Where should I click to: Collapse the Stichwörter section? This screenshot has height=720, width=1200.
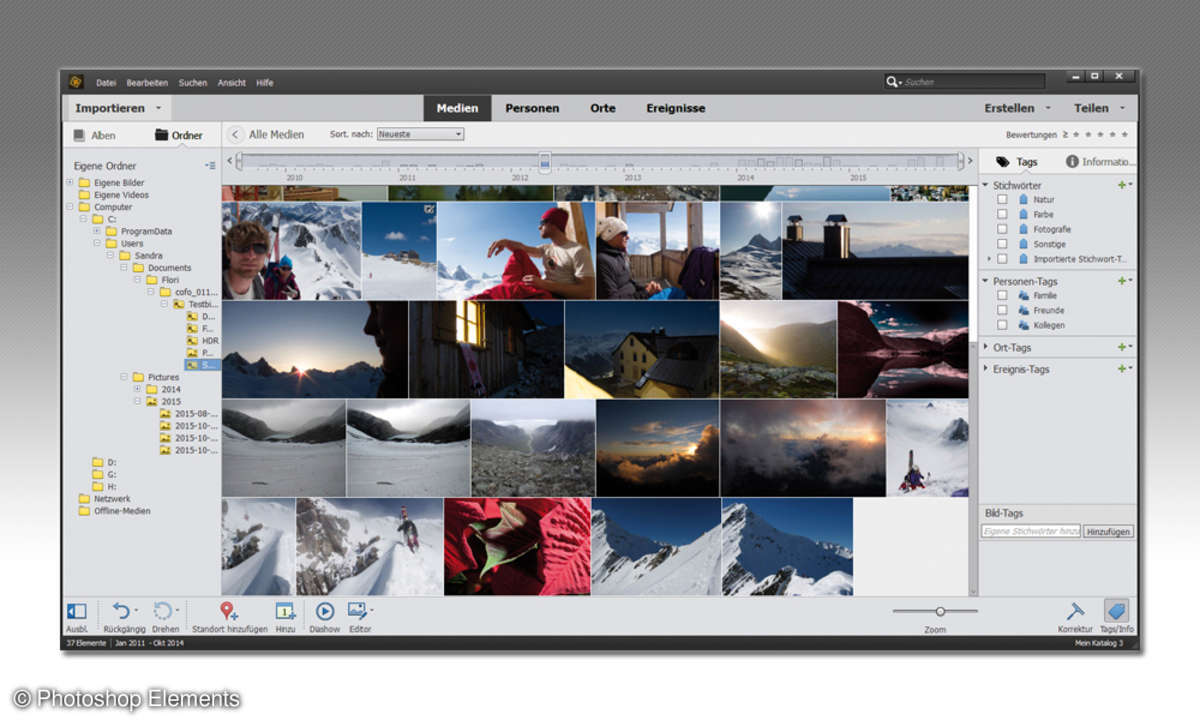pos(985,185)
